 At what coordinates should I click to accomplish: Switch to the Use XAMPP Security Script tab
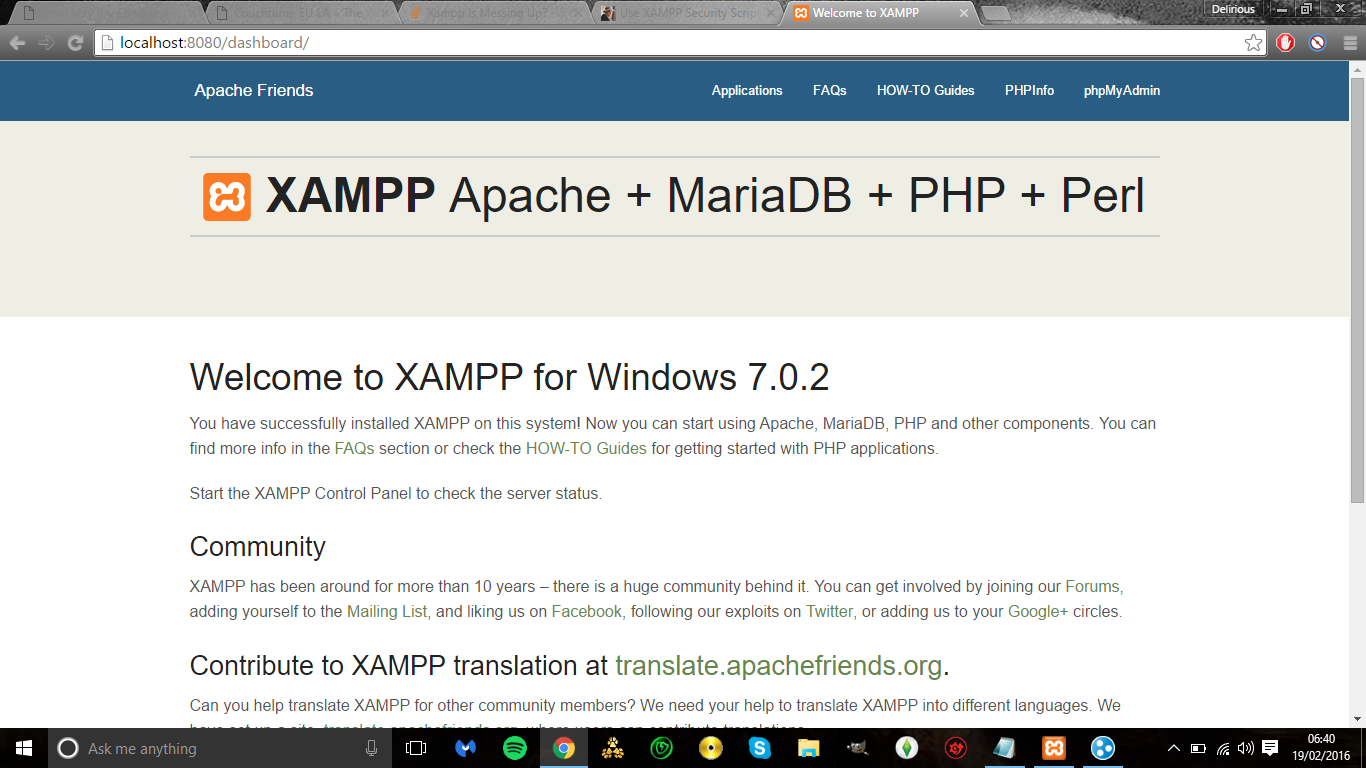click(685, 13)
